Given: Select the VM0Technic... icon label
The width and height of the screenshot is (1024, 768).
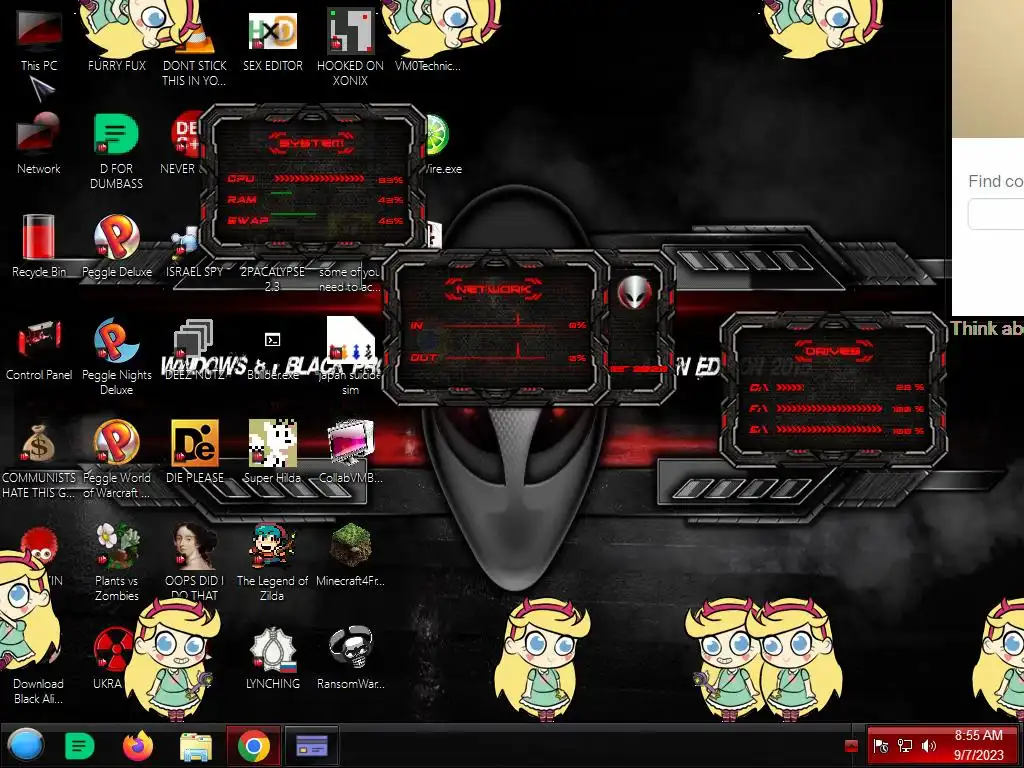Looking at the screenshot, I should tap(428, 65).
